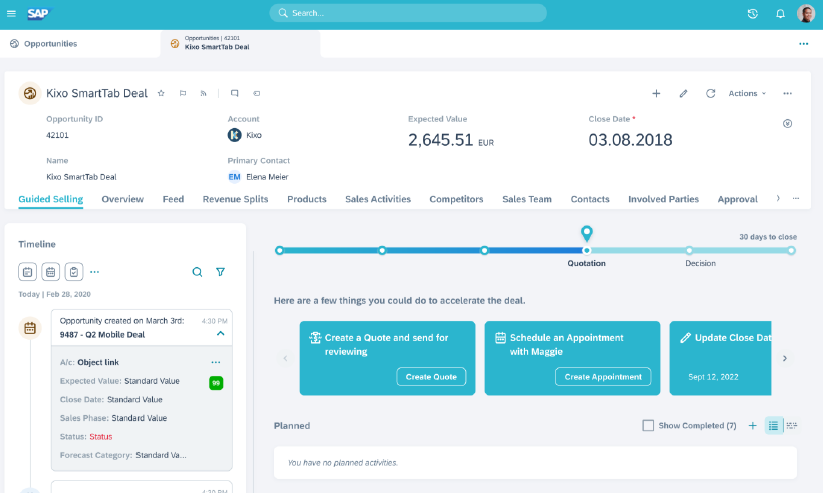Click timeline calendar grid icon
Image resolution: width=823 pixels, height=493 pixels.
click(x=50, y=272)
